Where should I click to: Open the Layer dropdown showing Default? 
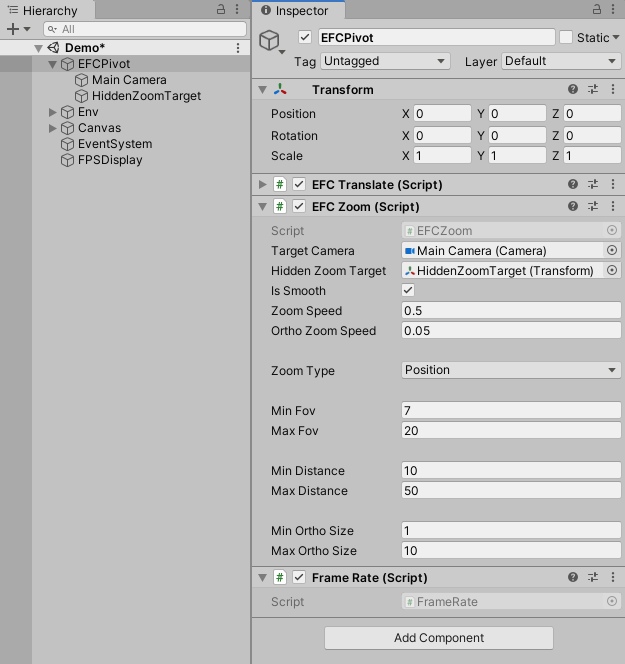(x=561, y=61)
